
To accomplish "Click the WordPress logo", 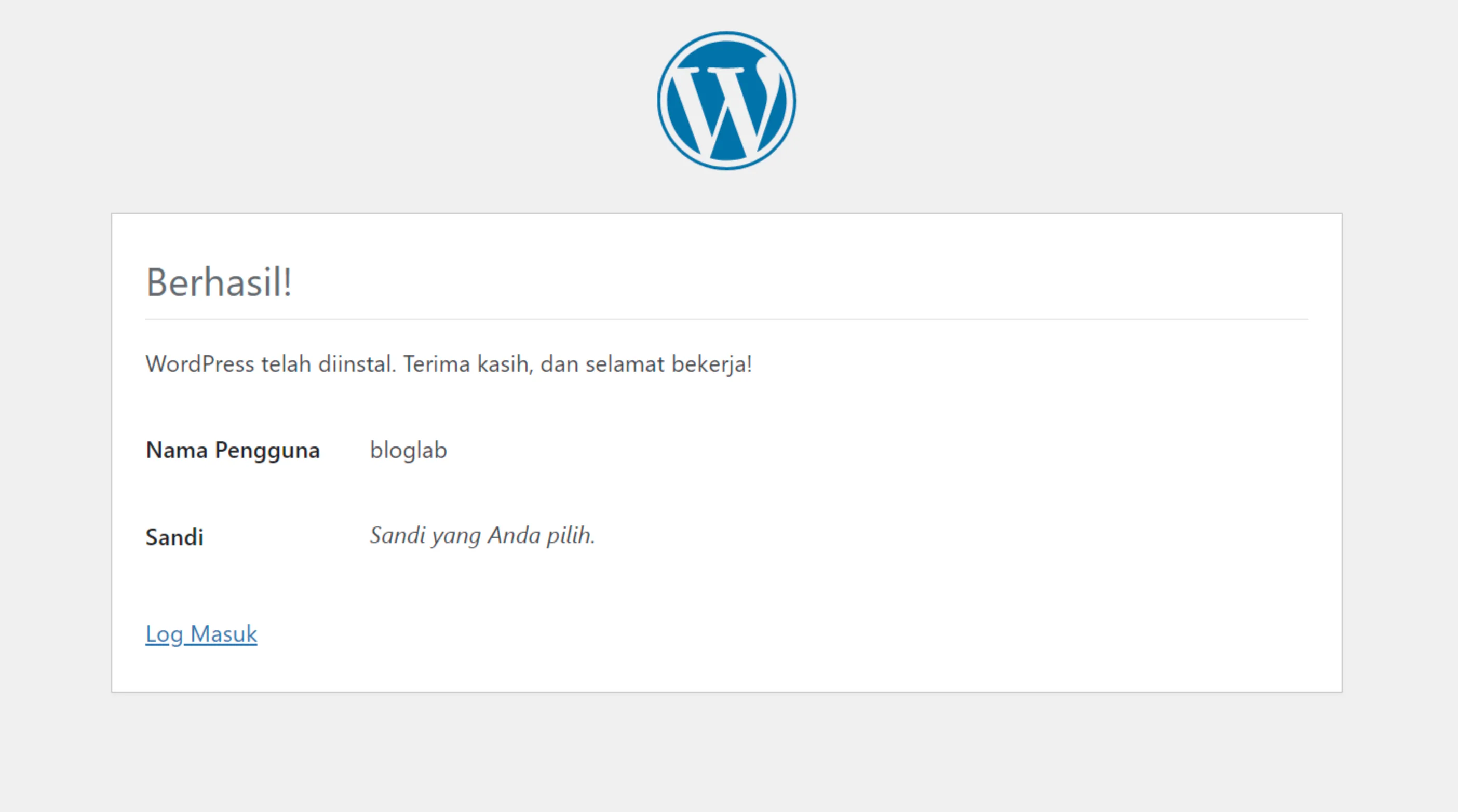I will pos(727,101).
